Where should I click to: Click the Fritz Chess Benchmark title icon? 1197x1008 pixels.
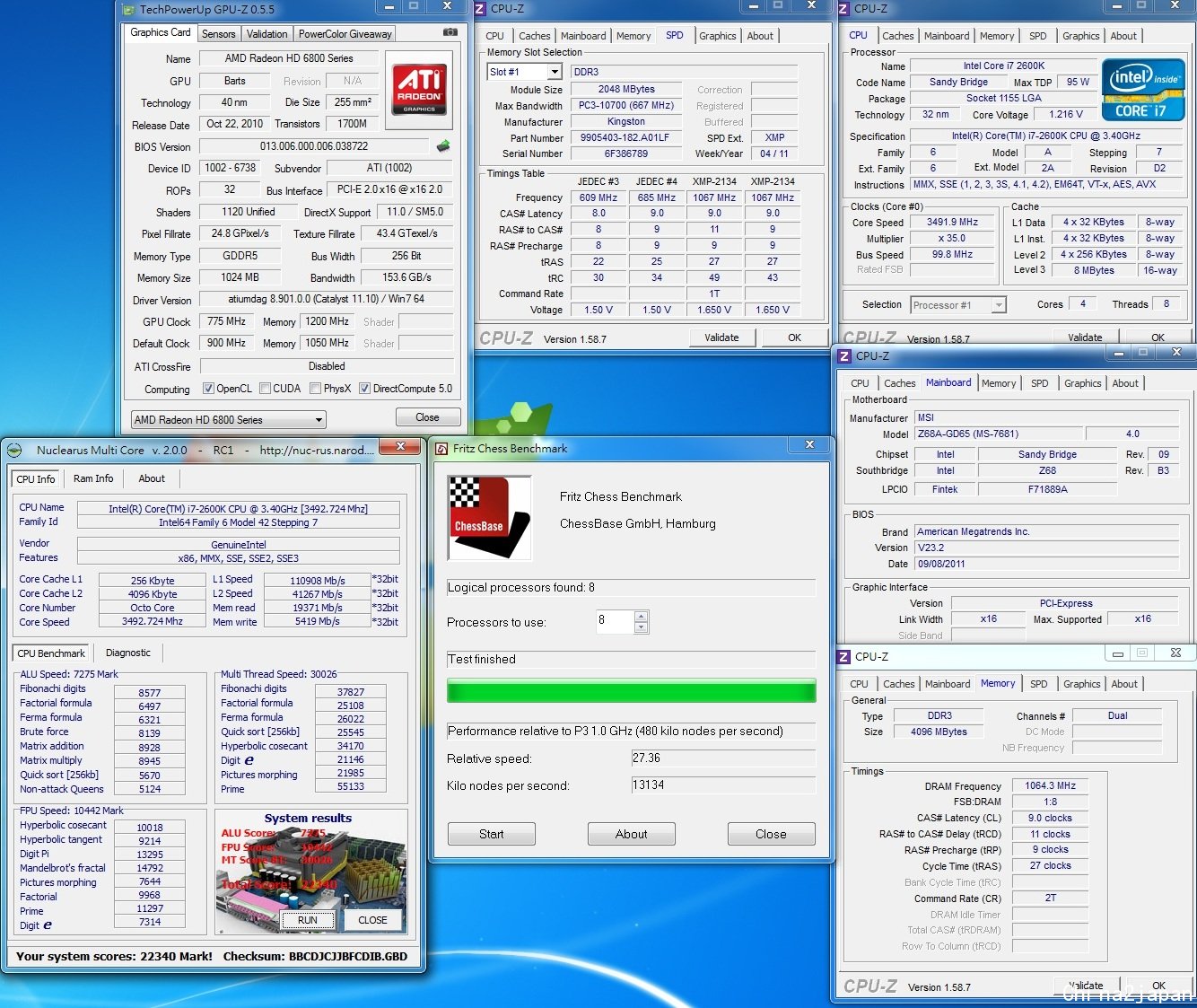coord(441,449)
